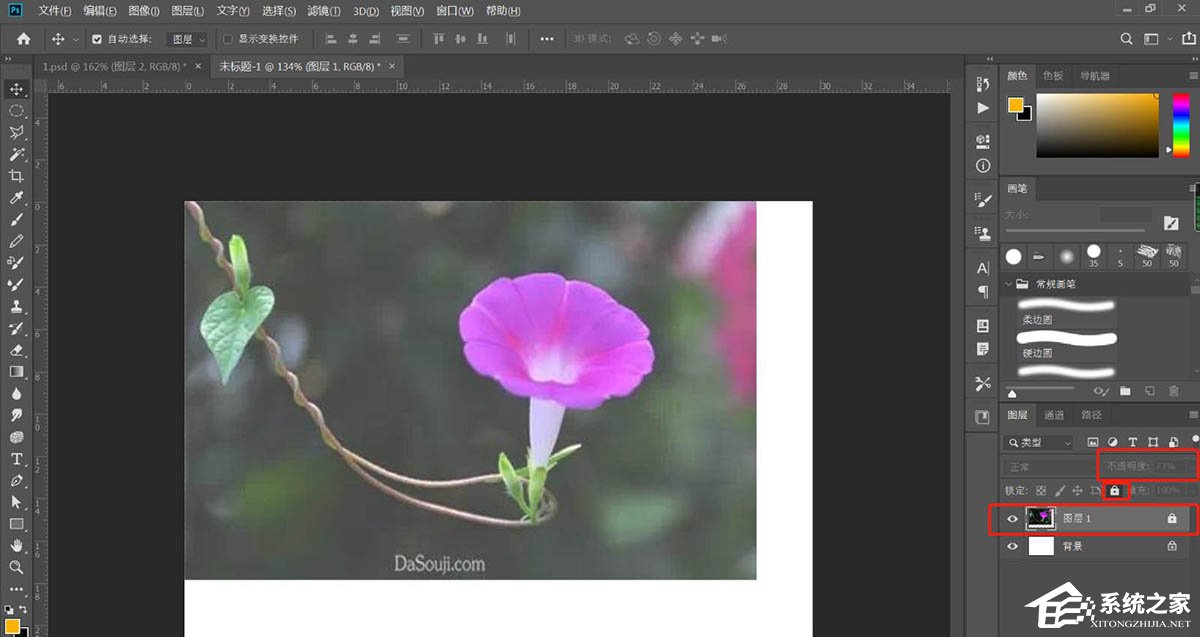Open the 滤镜 menu
Screen dimensions: 1200x637
click(323, 11)
